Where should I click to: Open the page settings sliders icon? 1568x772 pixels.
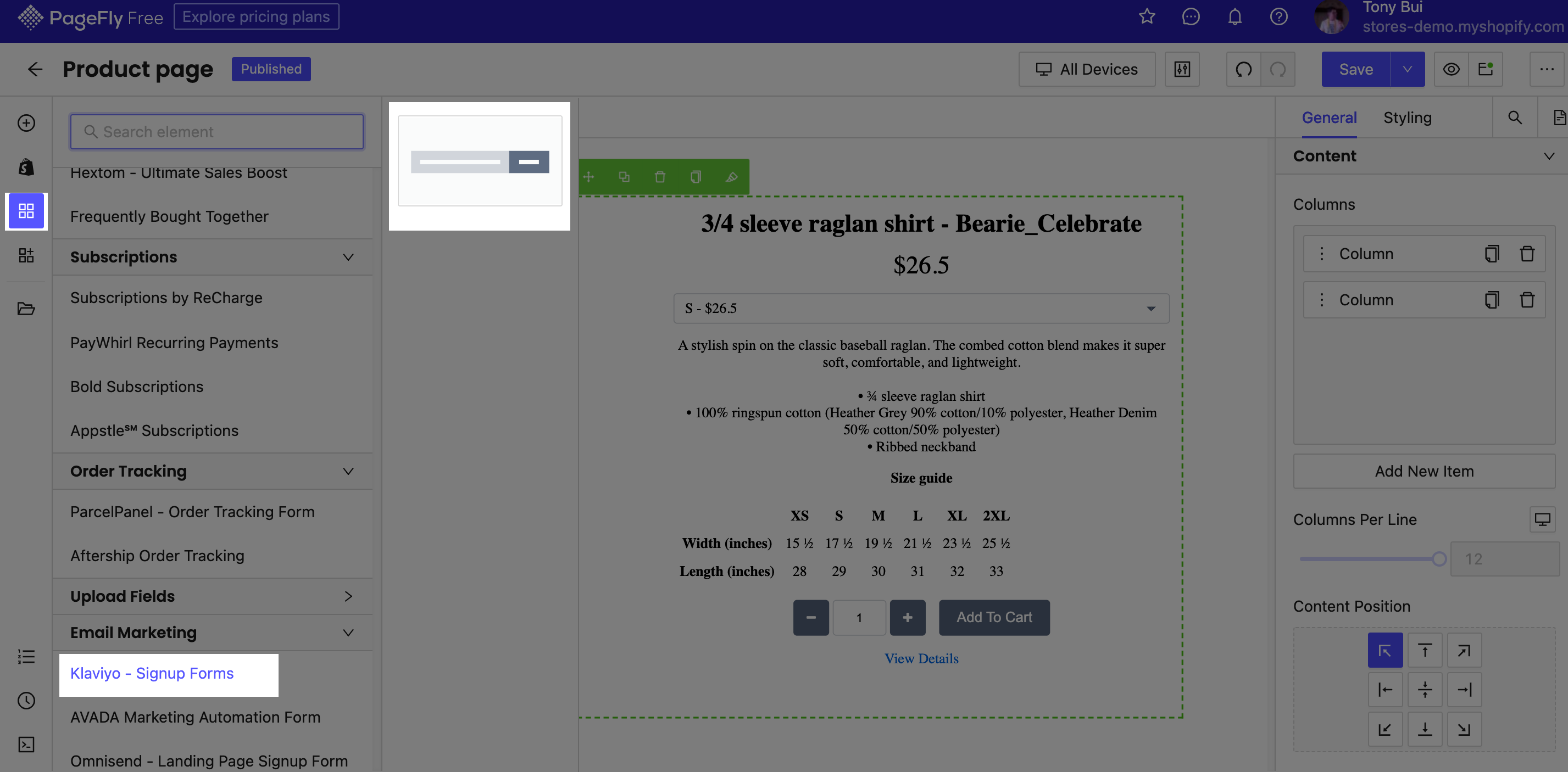point(1182,69)
